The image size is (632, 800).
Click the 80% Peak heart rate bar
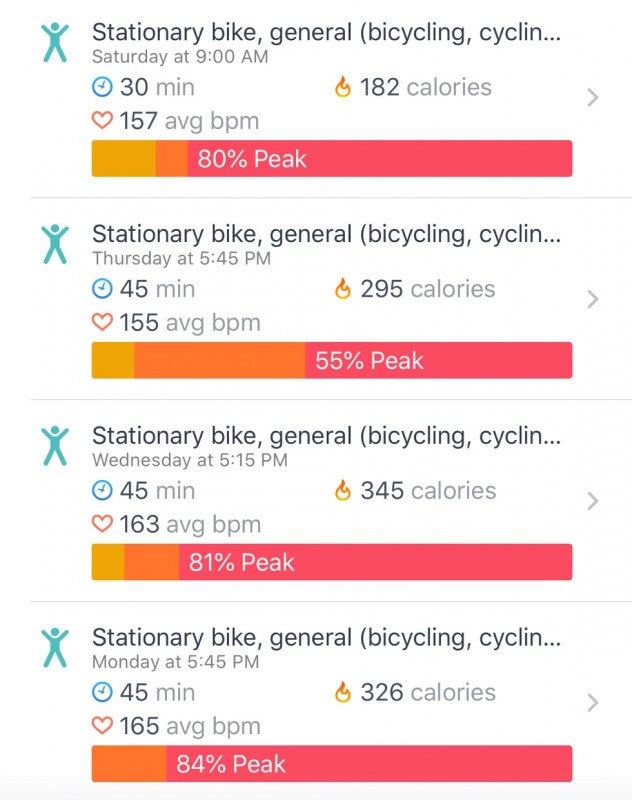pos(332,159)
